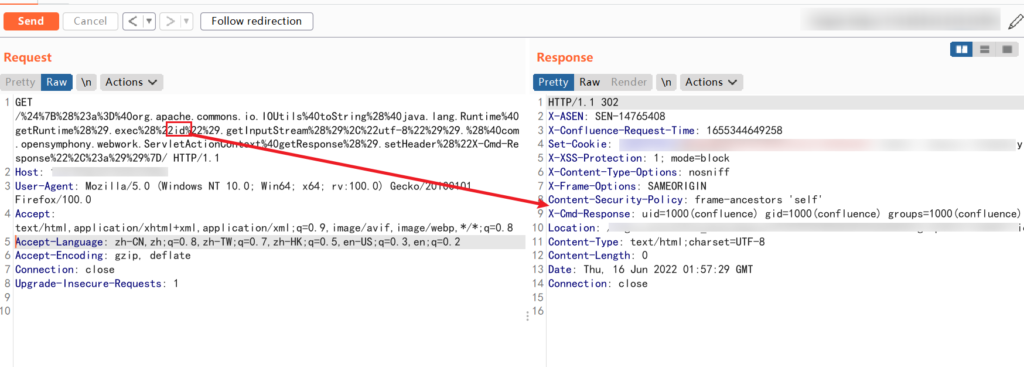Click the Date response header line
The height and width of the screenshot is (367, 1024).
click(x=650, y=270)
